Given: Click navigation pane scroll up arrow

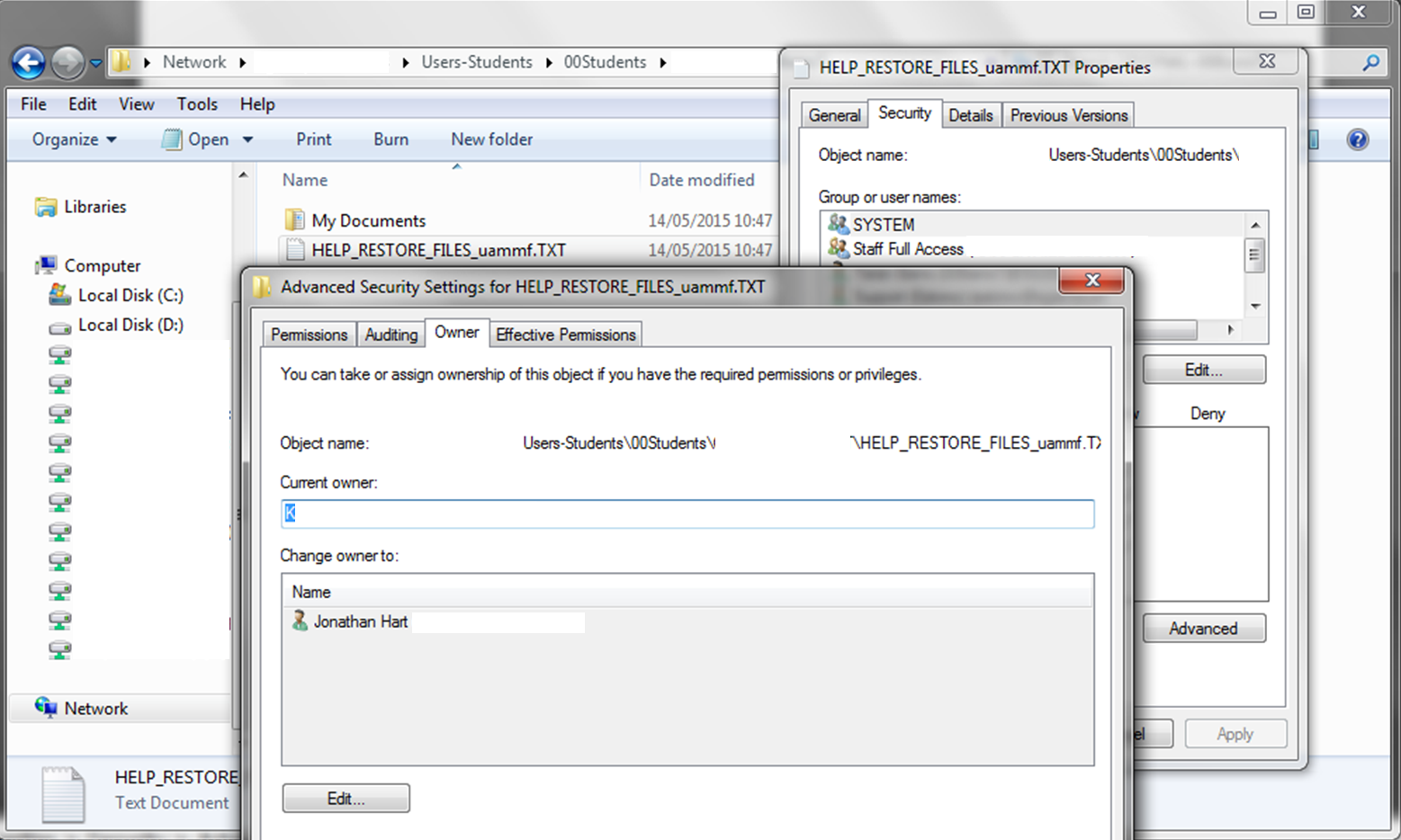Looking at the screenshot, I should point(243,175).
